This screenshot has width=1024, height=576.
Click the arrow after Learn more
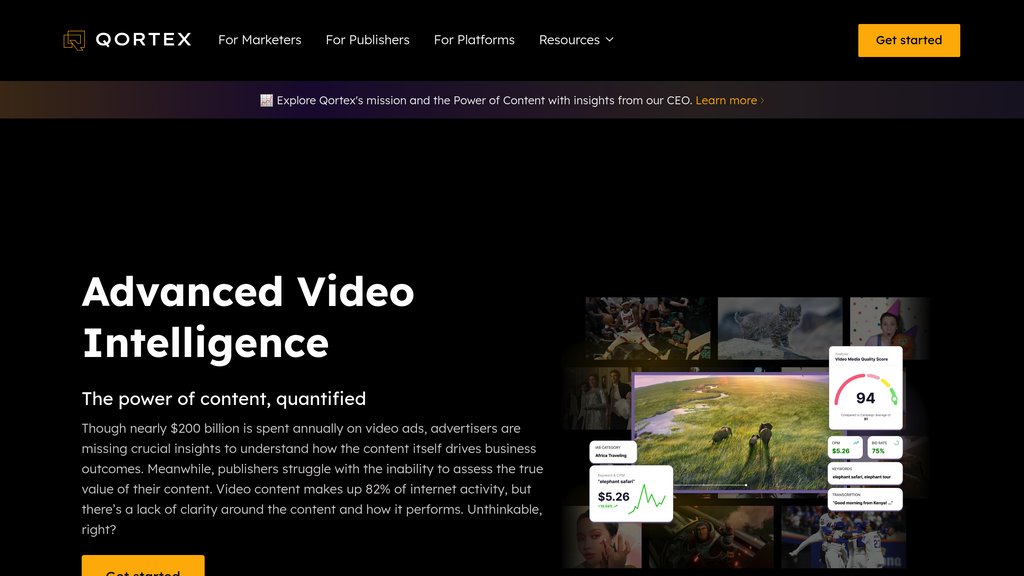pos(762,100)
